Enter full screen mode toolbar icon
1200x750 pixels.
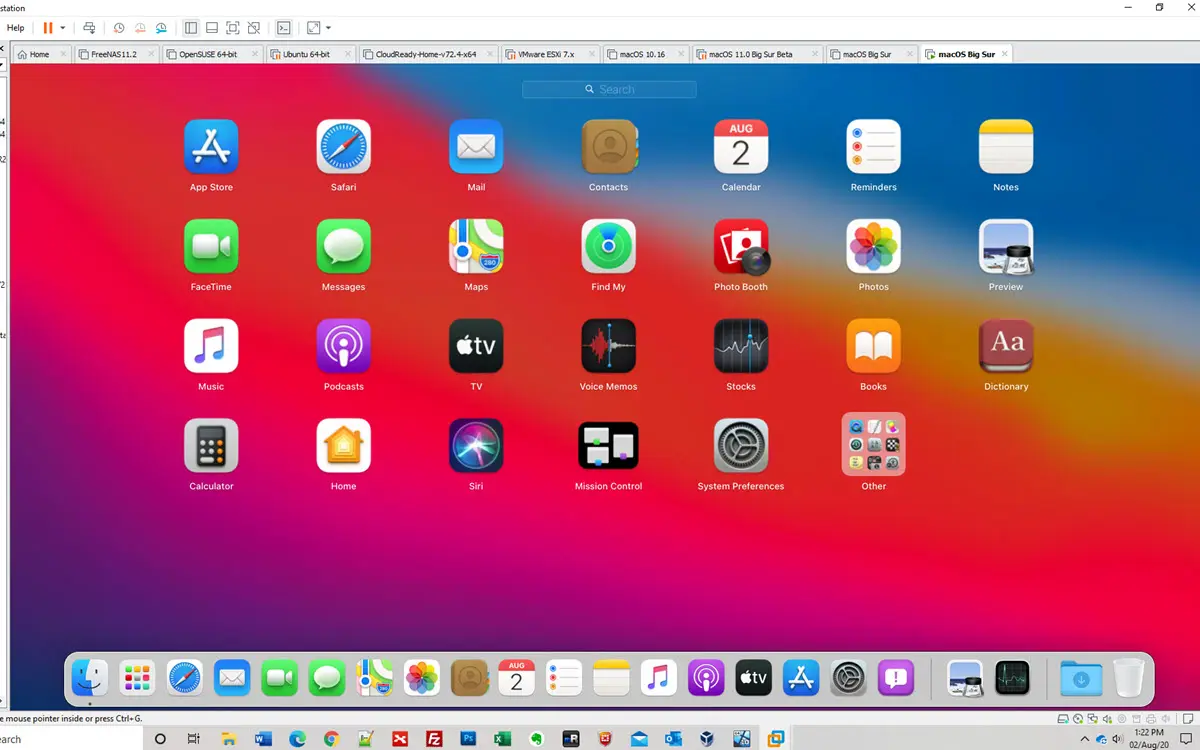pos(233,28)
